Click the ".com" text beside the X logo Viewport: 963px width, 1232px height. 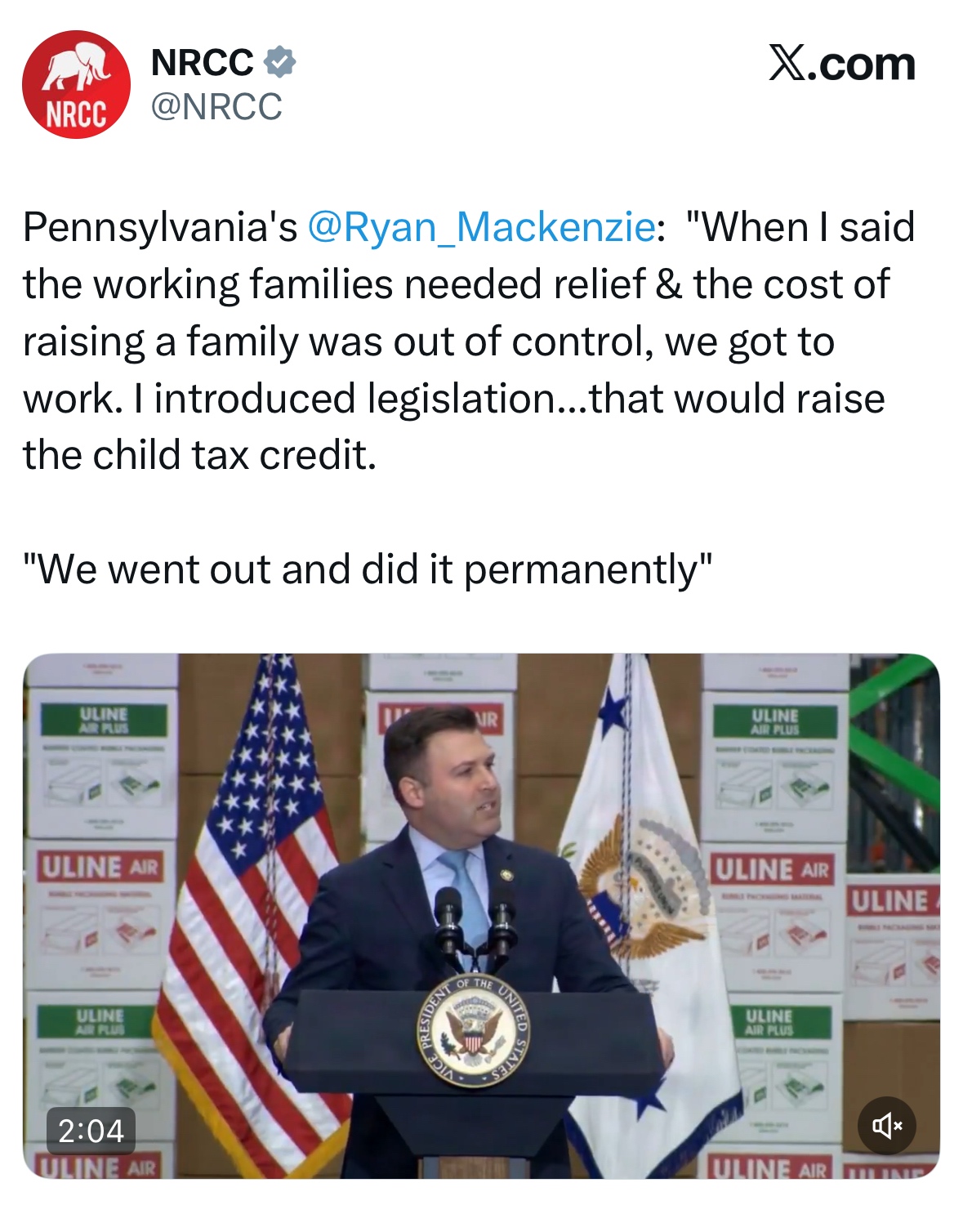(861, 64)
